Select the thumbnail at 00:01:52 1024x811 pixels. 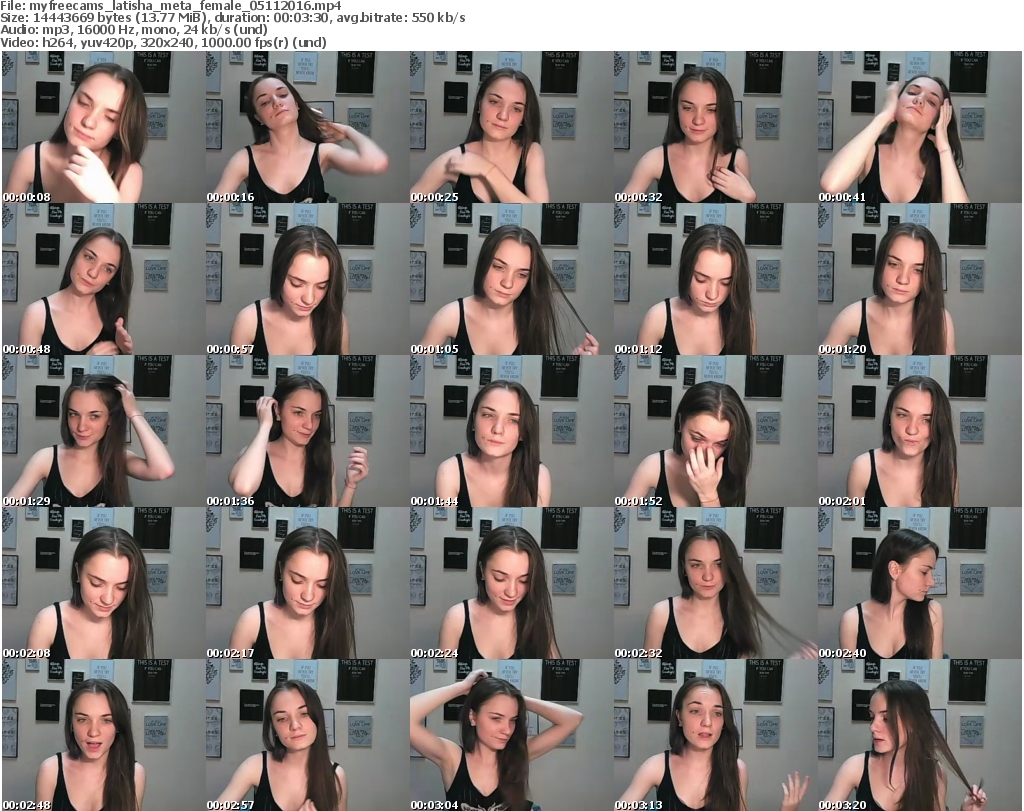[x=715, y=431]
